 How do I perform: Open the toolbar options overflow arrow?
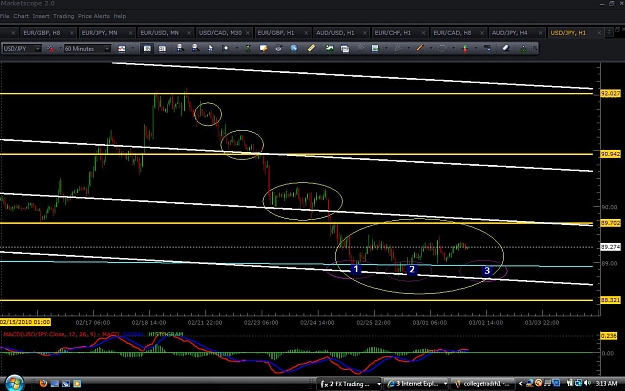pos(535,49)
